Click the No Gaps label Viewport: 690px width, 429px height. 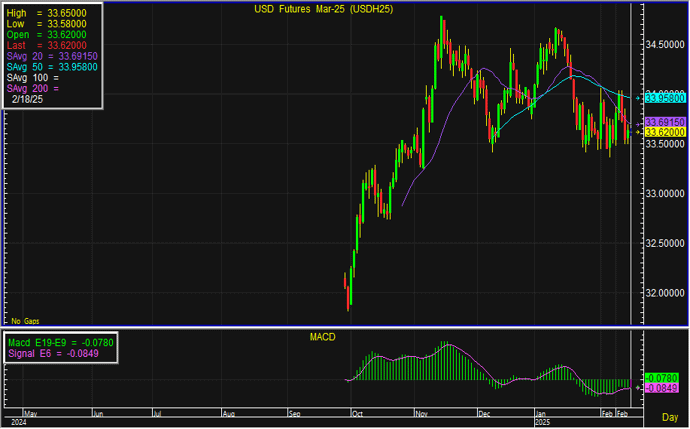coord(24,320)
